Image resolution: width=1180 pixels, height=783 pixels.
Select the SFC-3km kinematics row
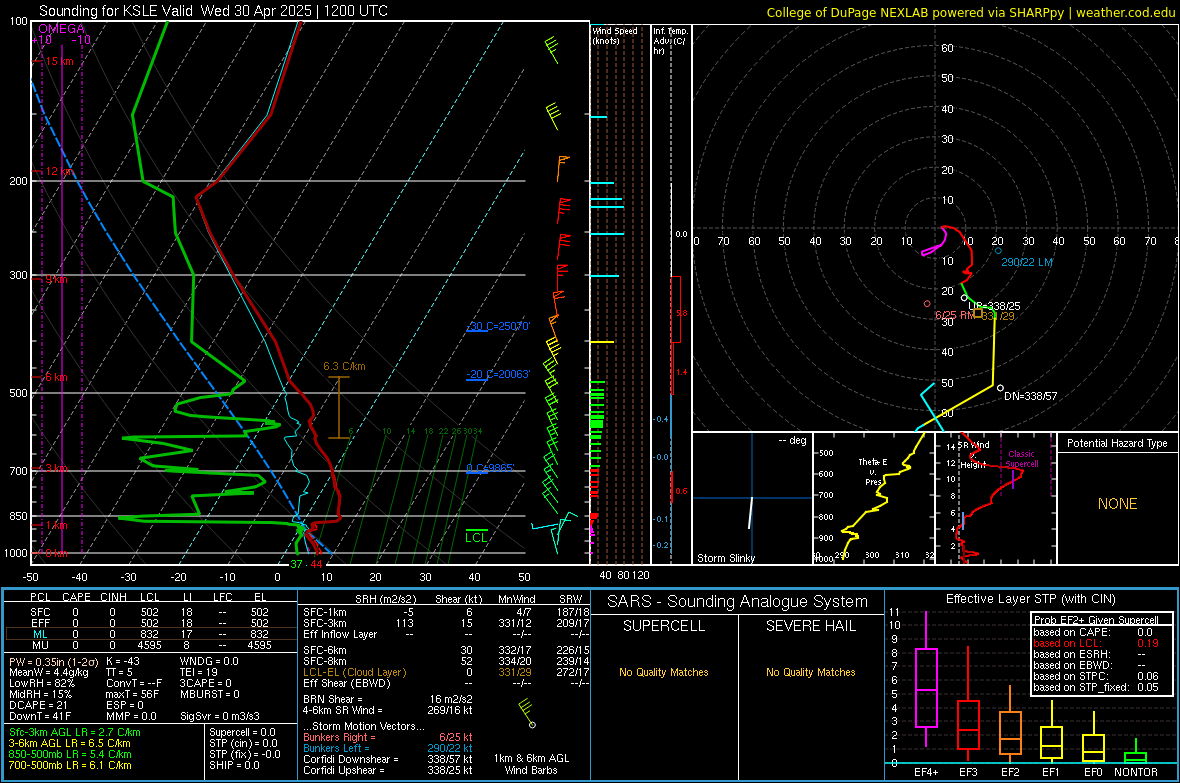pos(445,623)
